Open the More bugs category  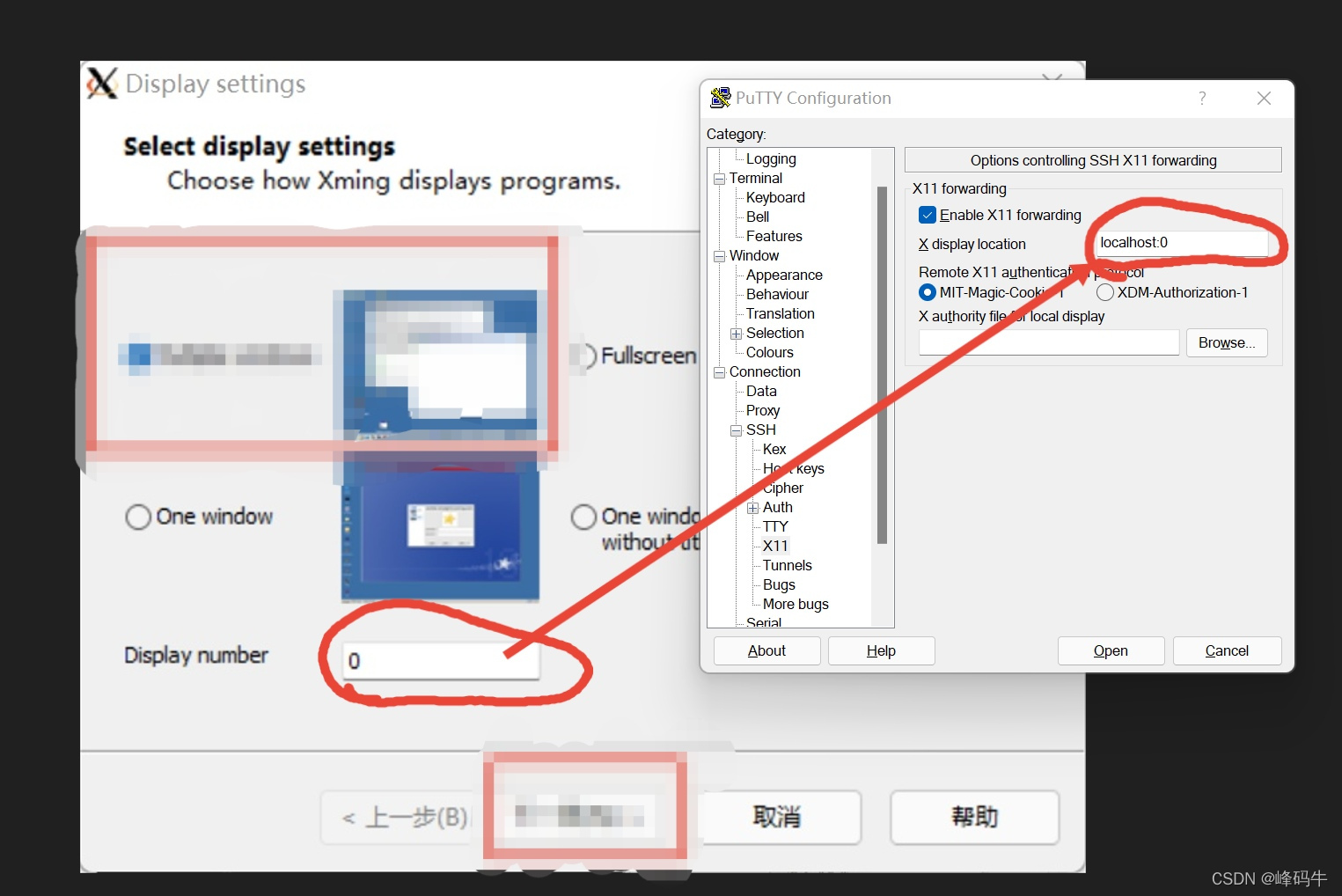tap(796, 605)
